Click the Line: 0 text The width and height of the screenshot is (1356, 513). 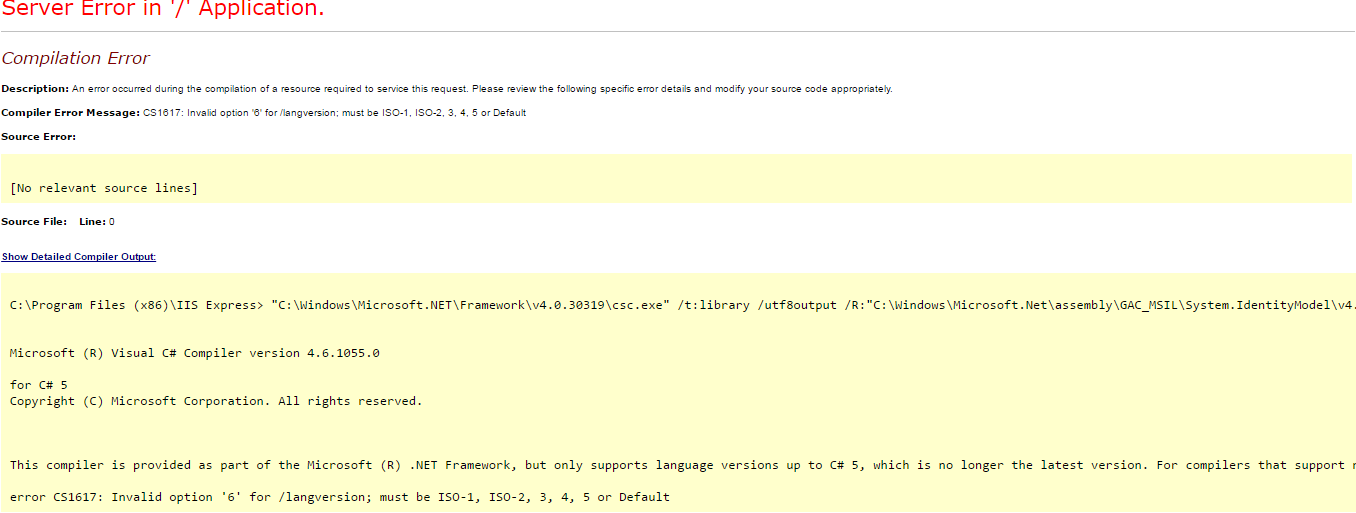97,221
